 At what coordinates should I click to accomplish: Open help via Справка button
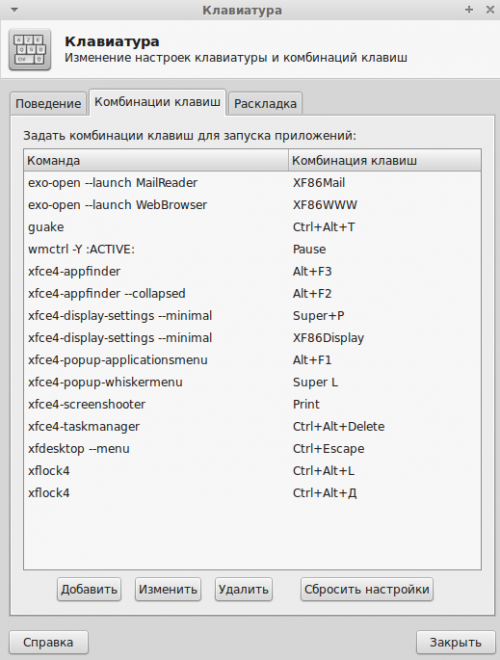[48, 642]
